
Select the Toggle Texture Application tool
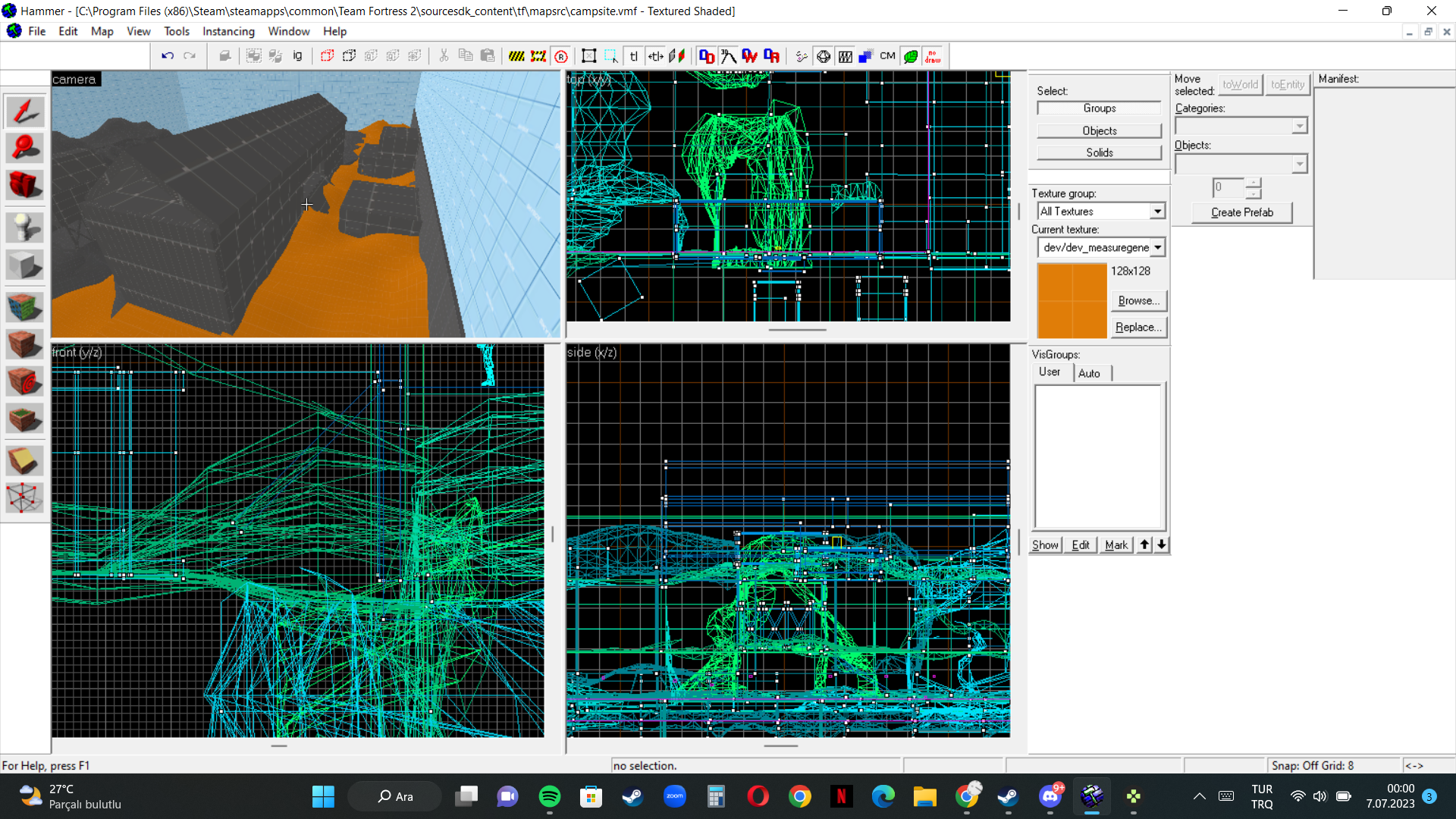coord(24,307)
